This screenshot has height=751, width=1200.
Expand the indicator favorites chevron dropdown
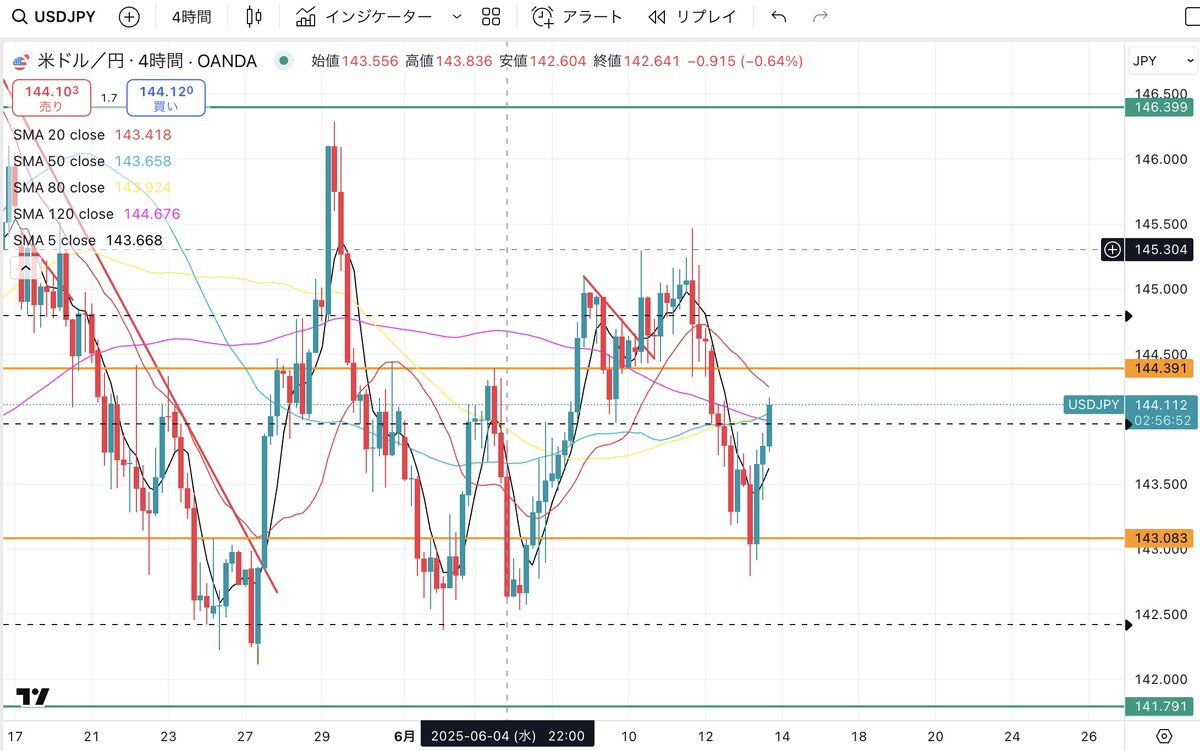[x=457, y=17]
